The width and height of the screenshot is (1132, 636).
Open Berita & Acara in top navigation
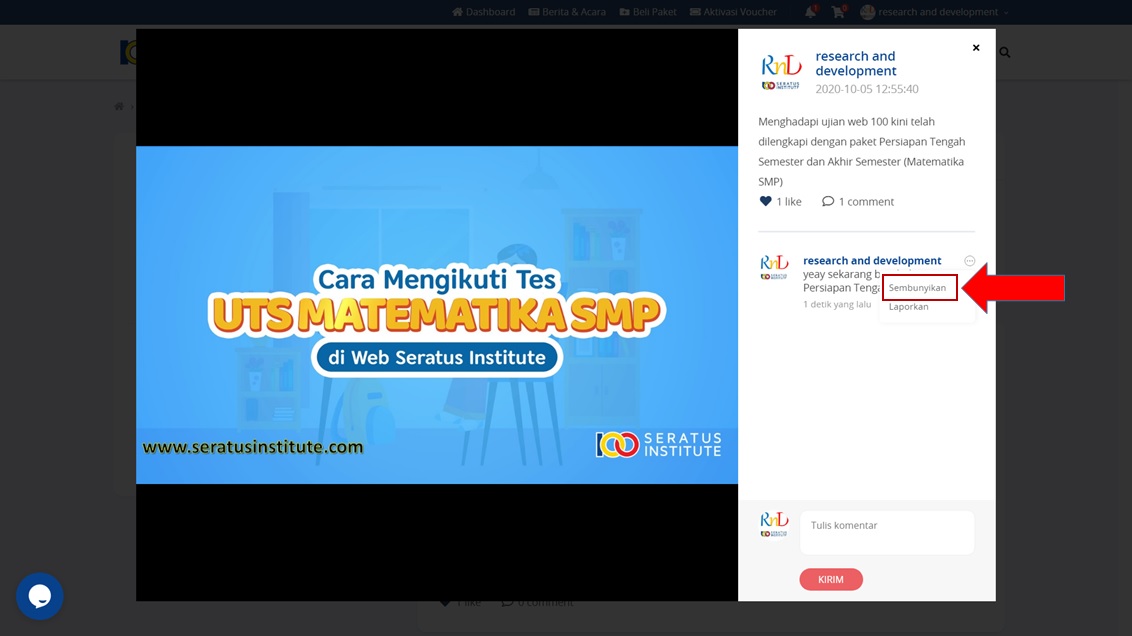pos(567,12)
